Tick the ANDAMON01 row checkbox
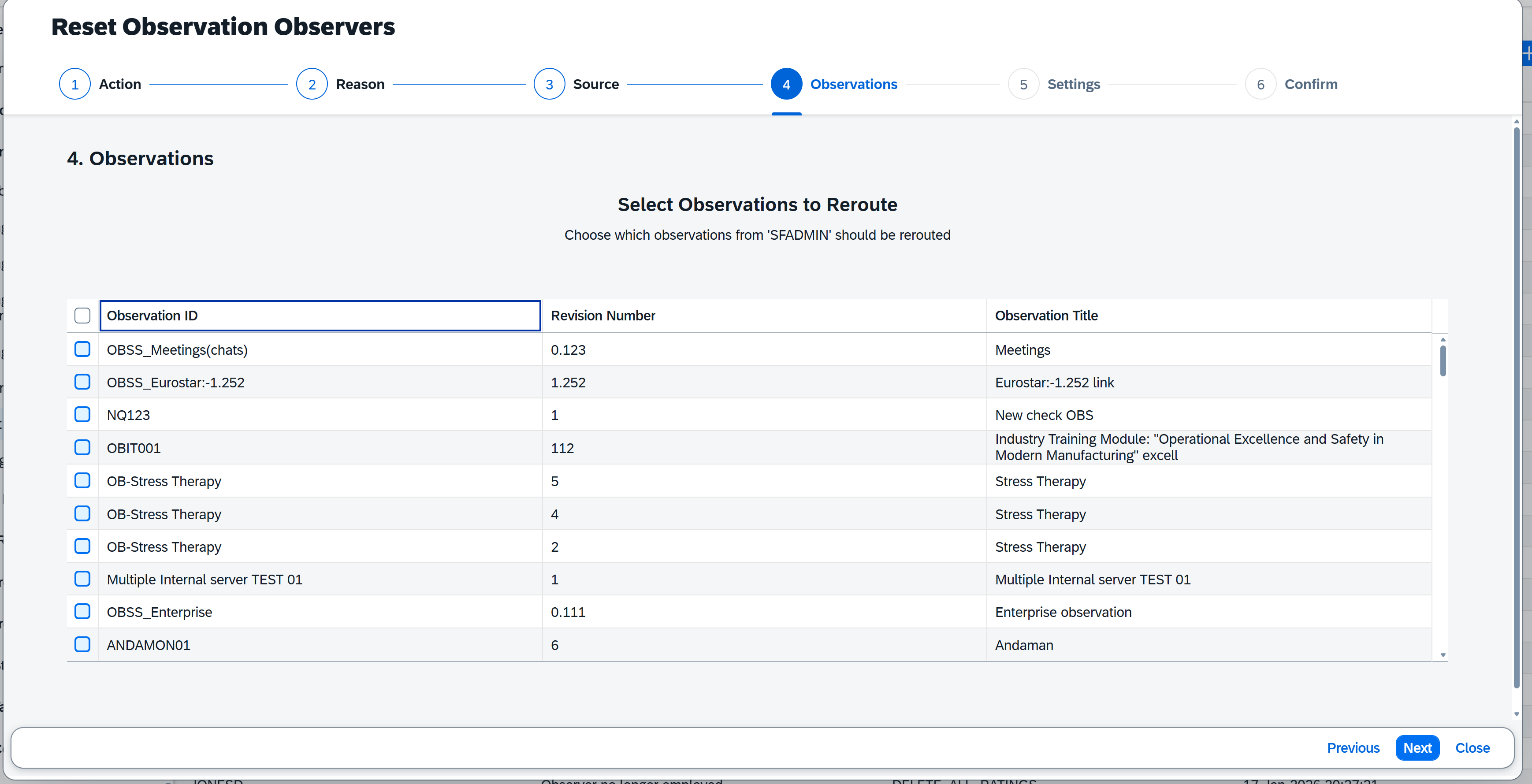Viewport: 1532px width, 784px height. coord(83,644)
